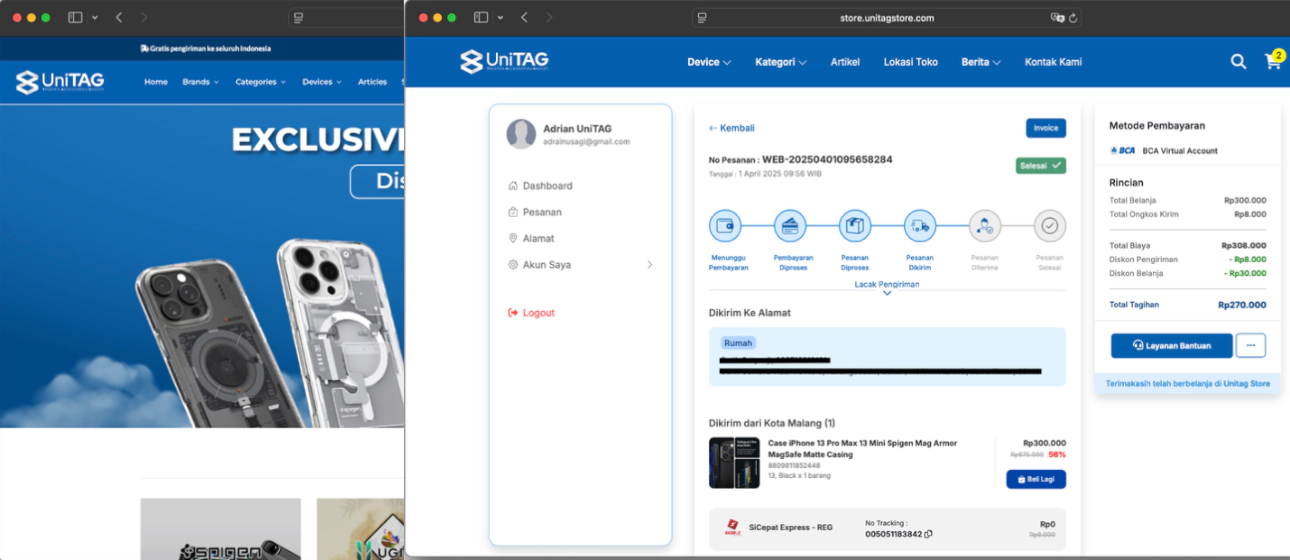Click the Selesai status badge
Image resolution: width=1290 pixels, height=560 pixels.
click(x=1041, y=165)
